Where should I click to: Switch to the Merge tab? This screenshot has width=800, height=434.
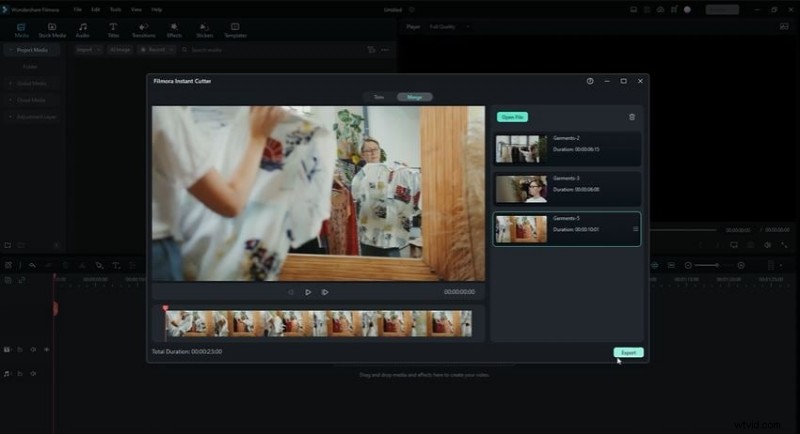pyautogui.click(x=414, y=97)
